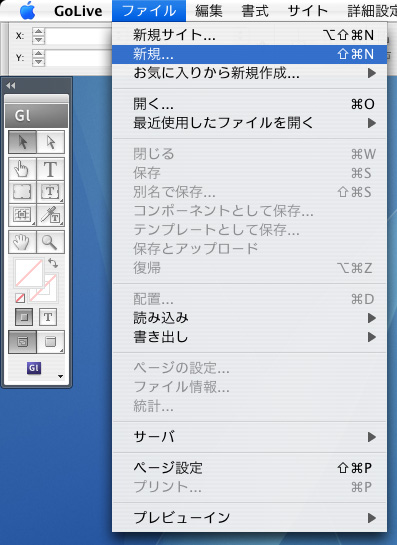Select the black arrow Selection tool

[x=23, y=142]
